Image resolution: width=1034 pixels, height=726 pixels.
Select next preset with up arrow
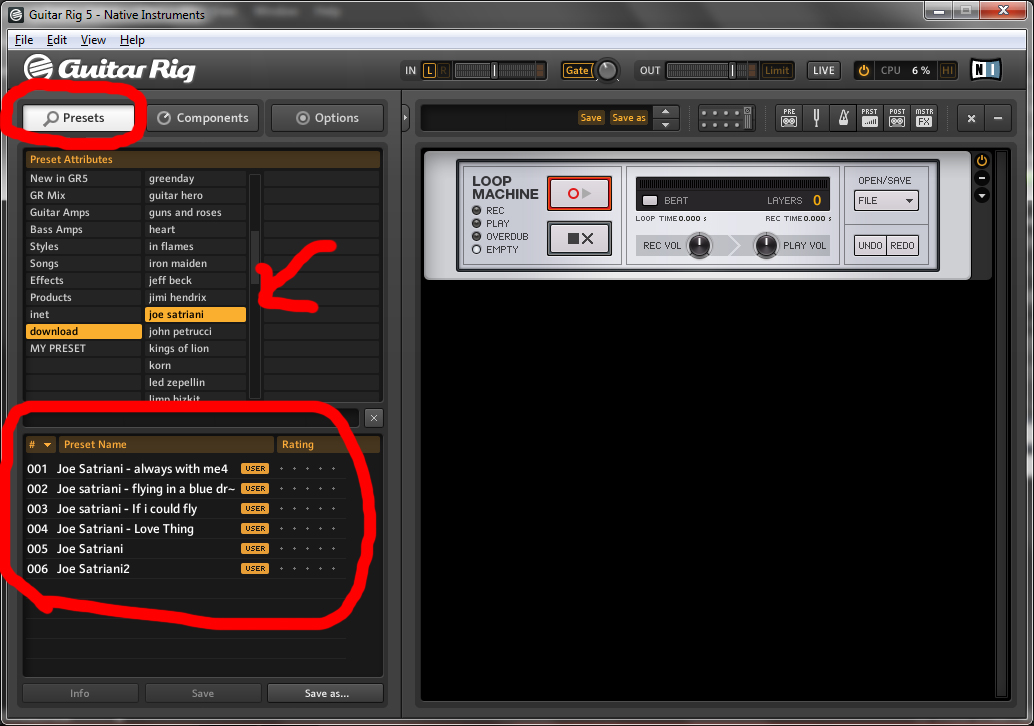(665, 111)
